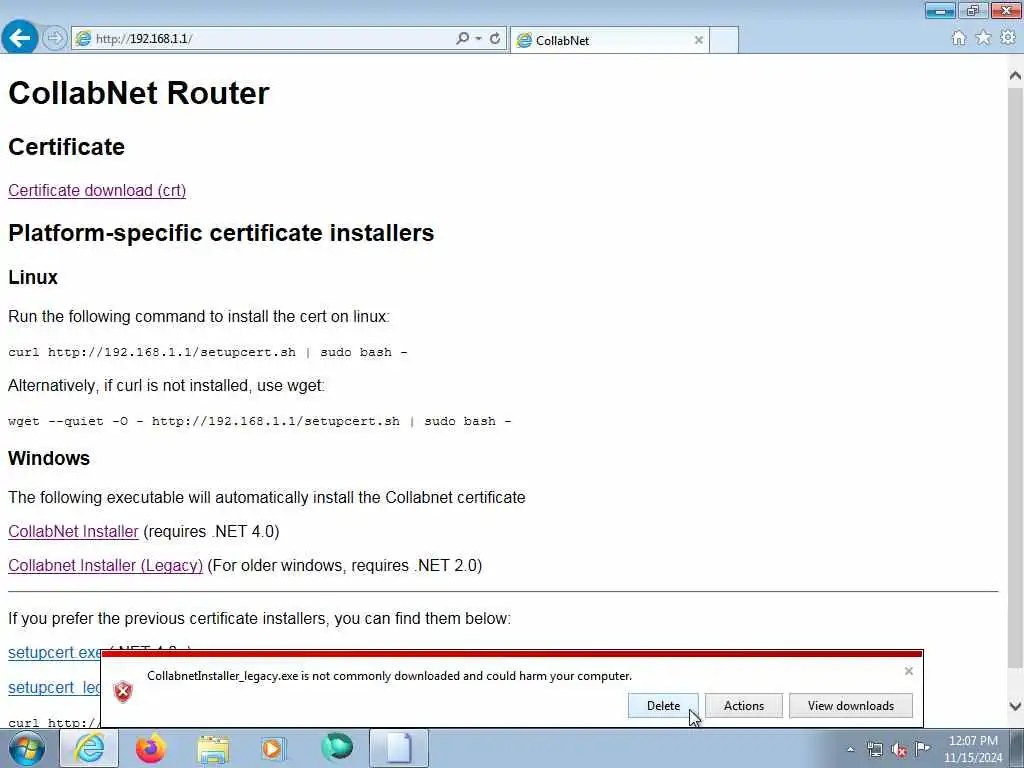Launch Firefox from the taskbar
The height and width of the screenshot is (768, 1024).
151,748
